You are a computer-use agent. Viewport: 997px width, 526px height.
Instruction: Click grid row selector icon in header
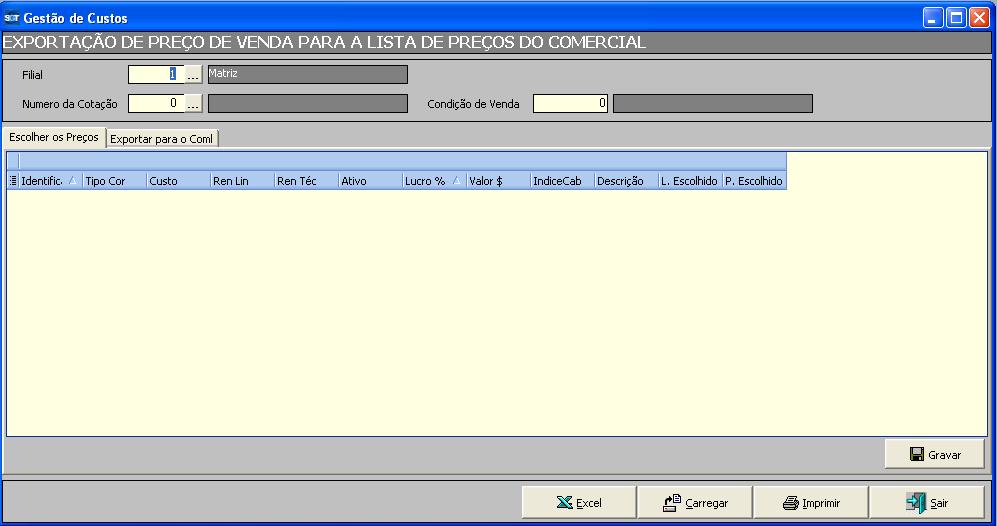13,181
